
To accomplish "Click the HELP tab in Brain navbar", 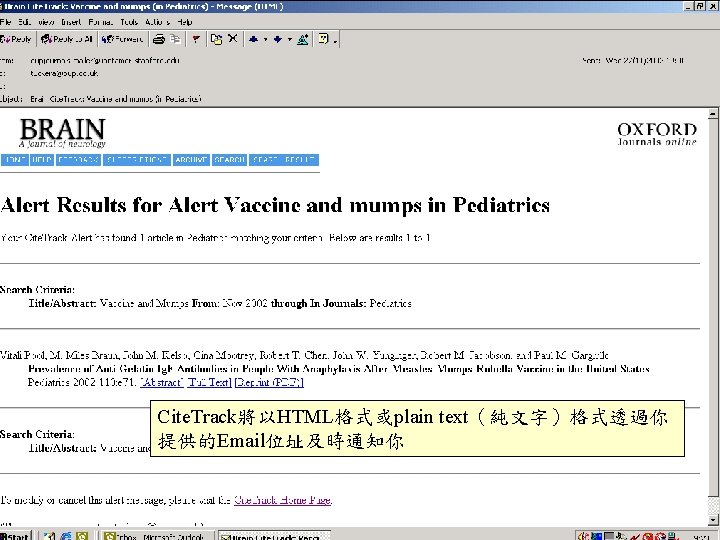I will pyautogui.click(x=42, y=160).
